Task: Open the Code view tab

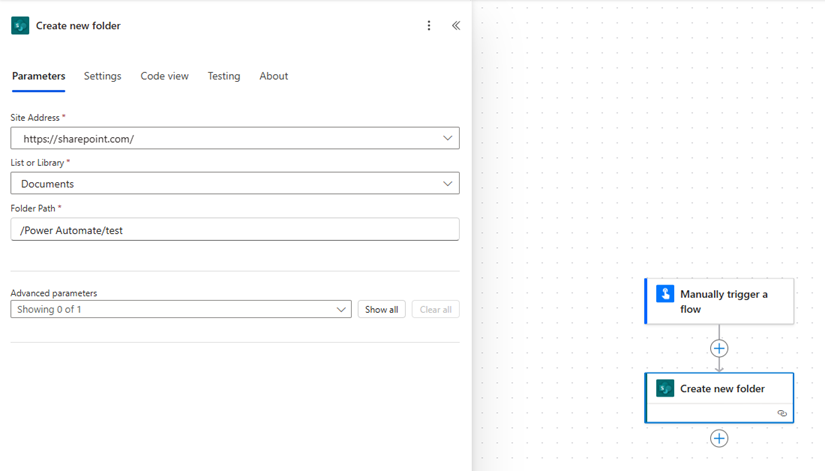Action: tap(164, 76)
